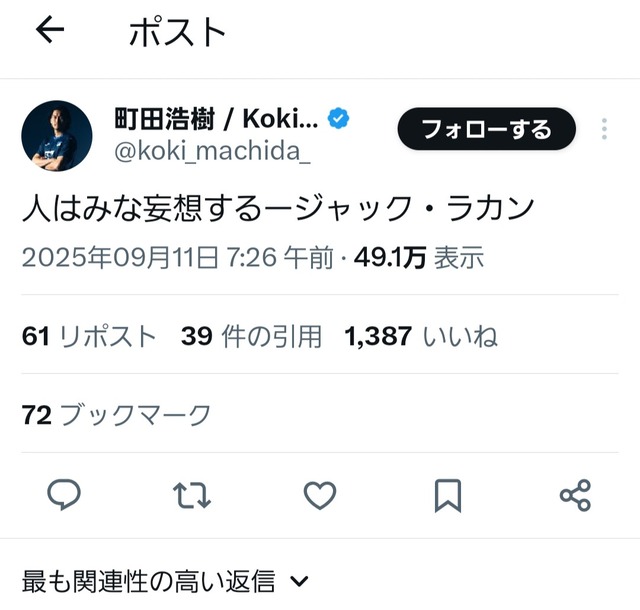Bookmark the post with bookmark icon
Viewport: 640px width, 610px height.
pos(448,496)
